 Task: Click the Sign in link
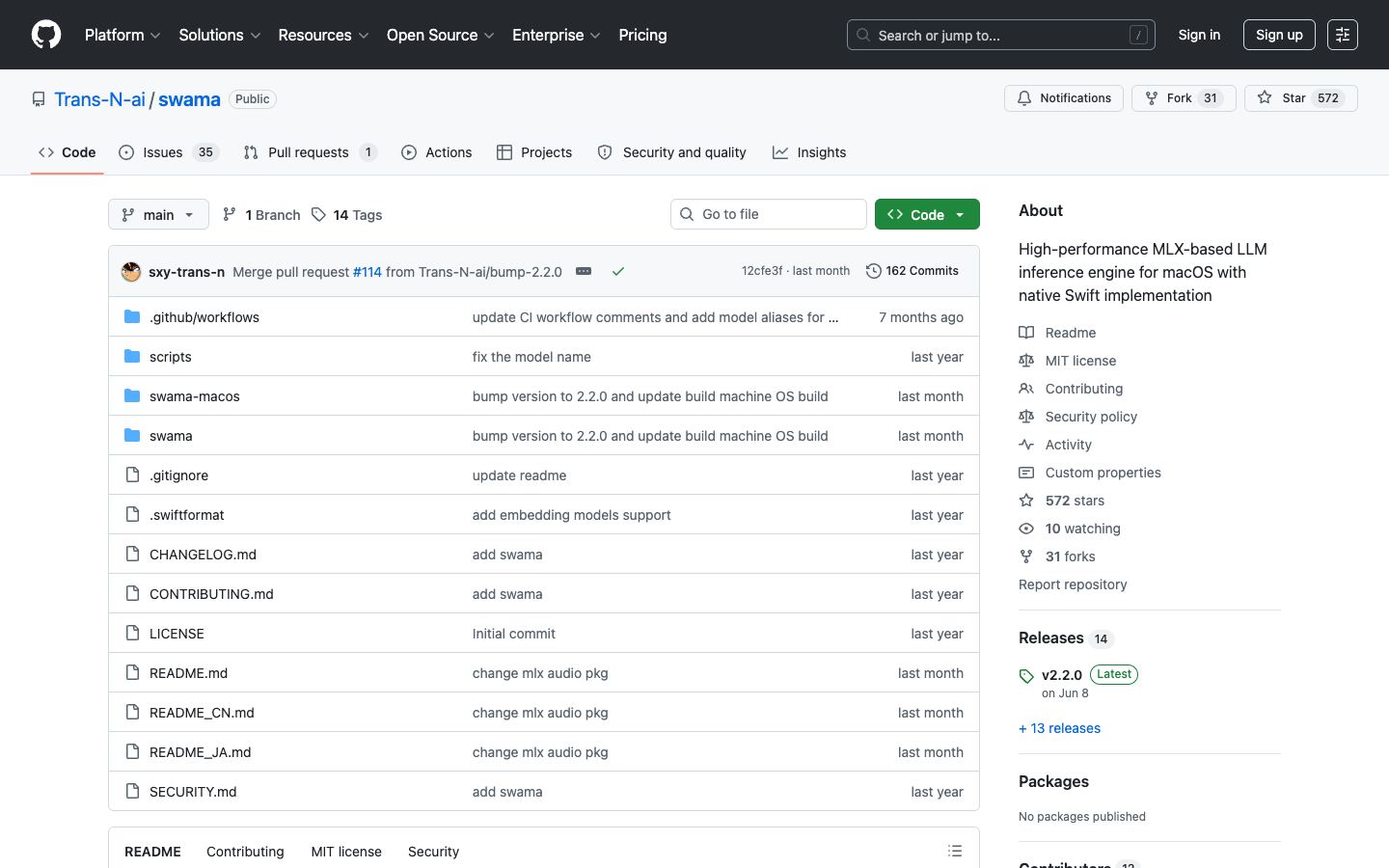point(1199,35)
